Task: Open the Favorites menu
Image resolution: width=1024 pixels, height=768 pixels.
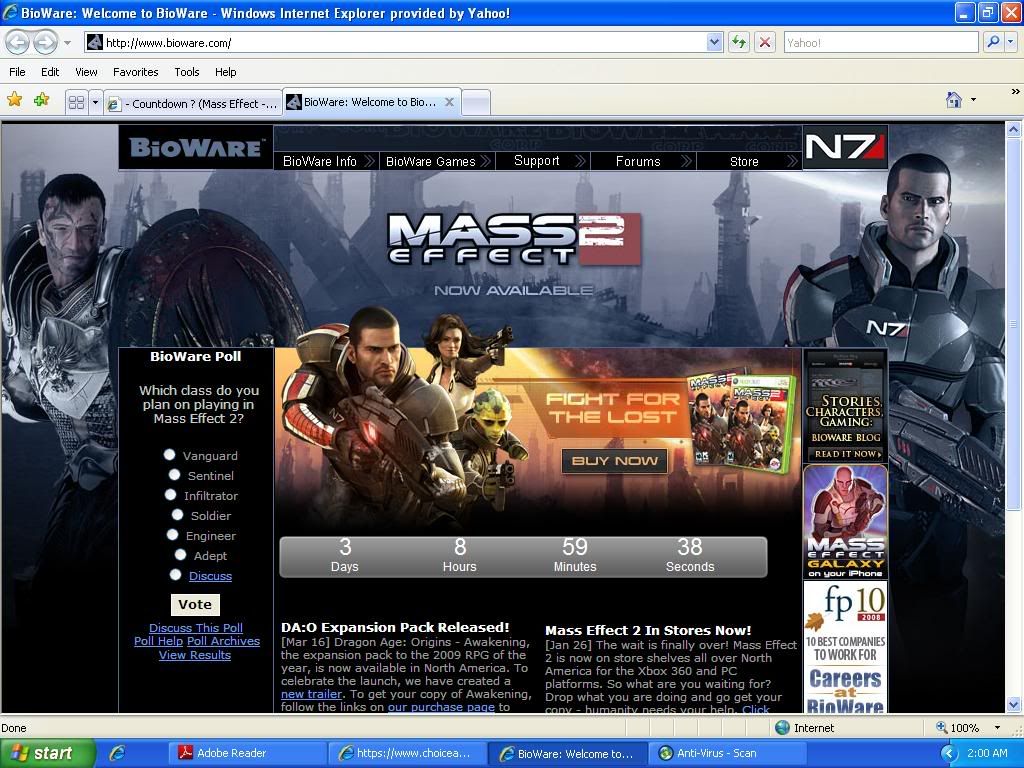Action: [135, 72]
